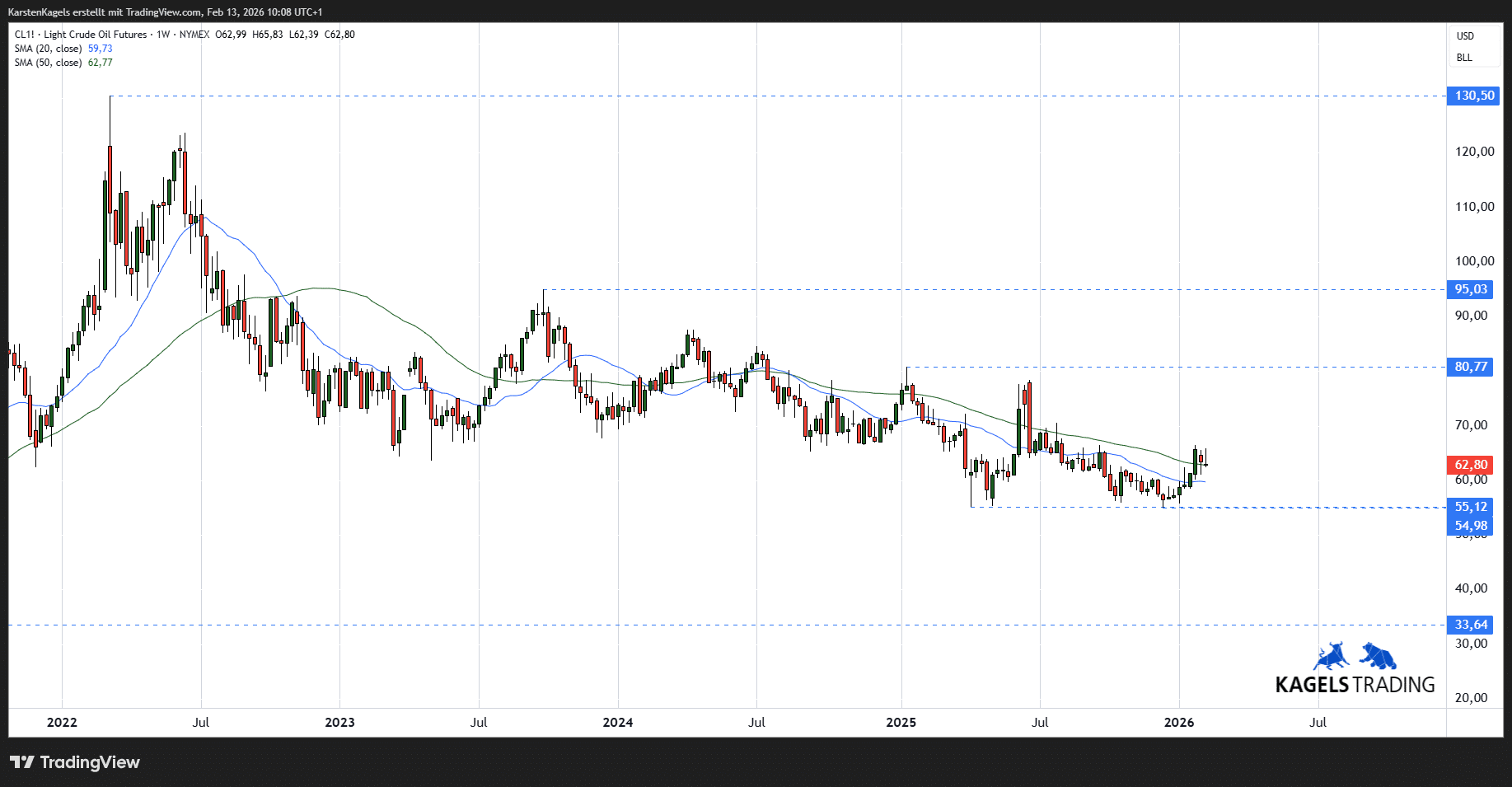Click the red 62,80 current price label
The height and width of the screenshot is (787, 1512).
pyautogui.click(x=1471, y=465)
